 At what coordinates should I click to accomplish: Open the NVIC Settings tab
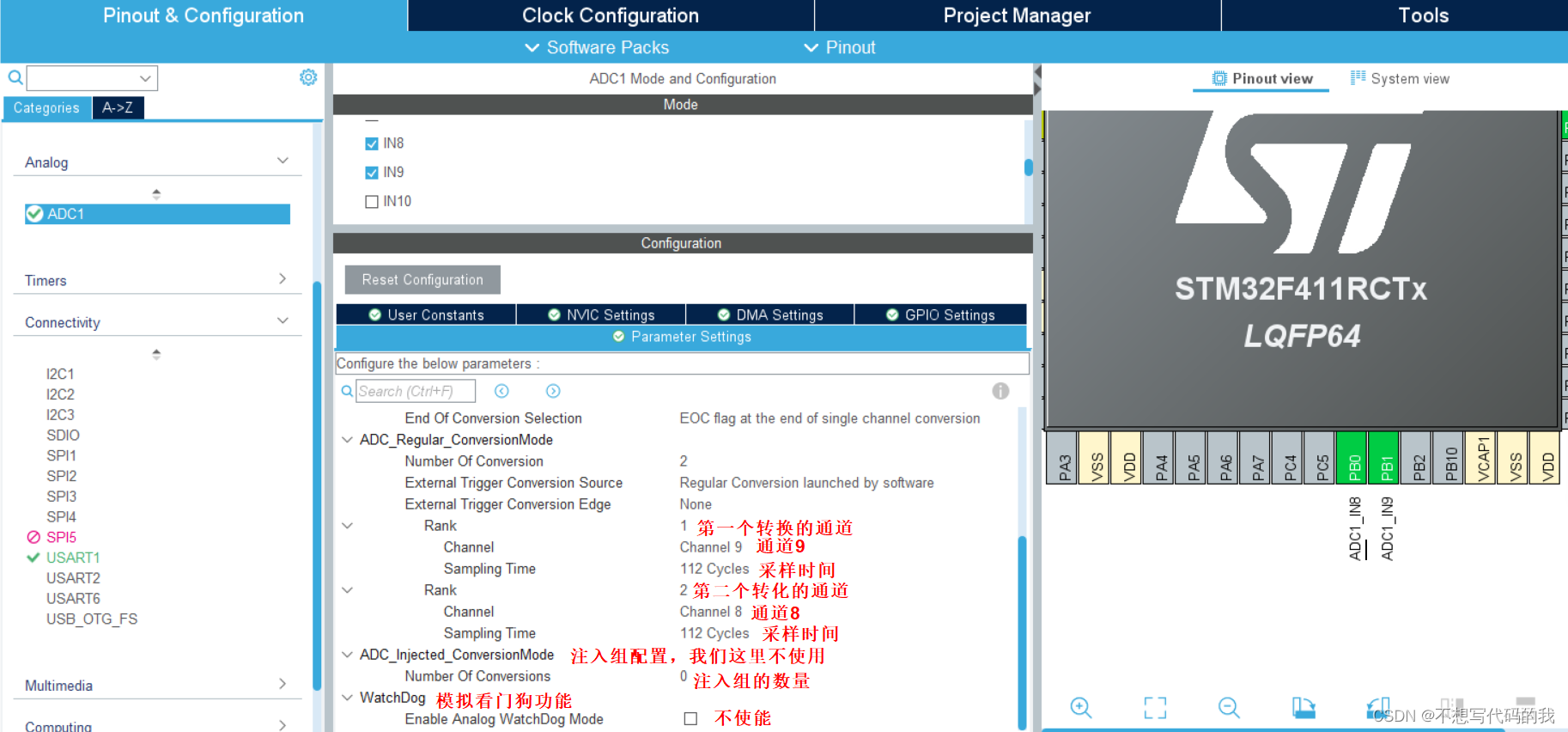tap(601, 314)
